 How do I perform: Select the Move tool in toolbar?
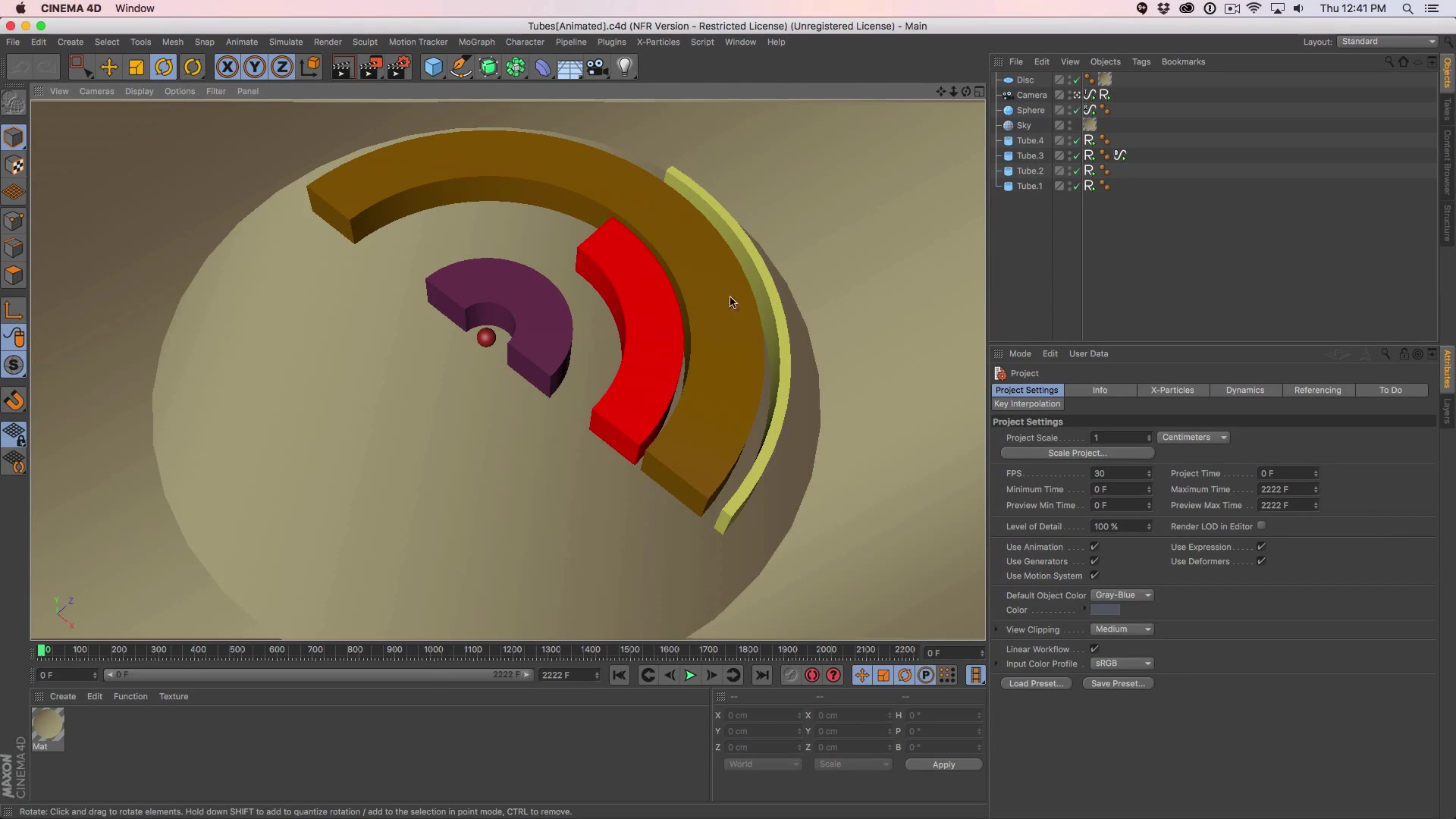point(108,66)
